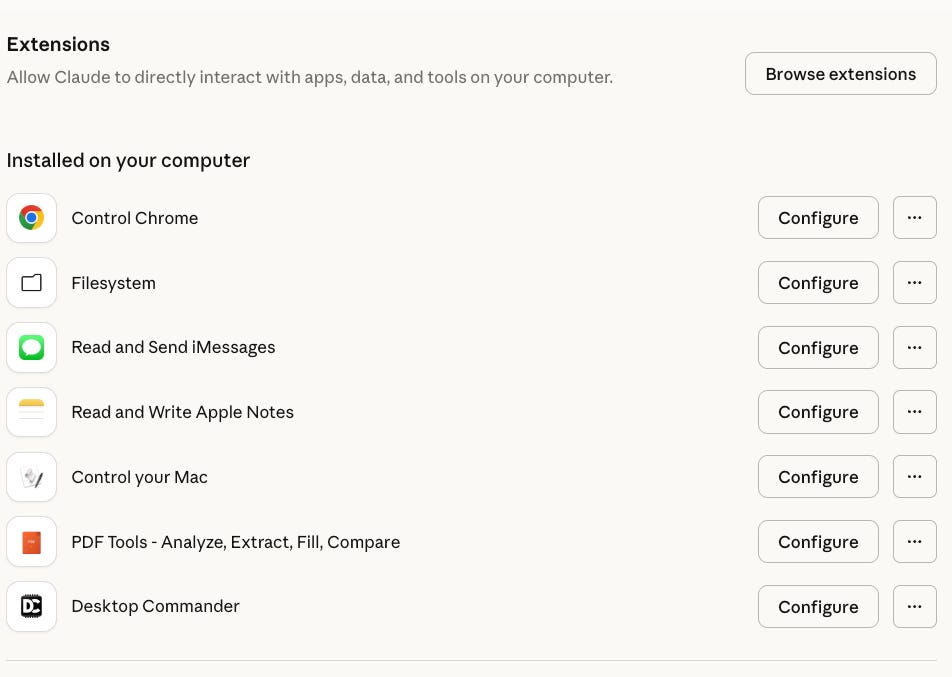Image resolution: width=952 pixels, height=677 pixels.
Task: Configure the Filesystem extension
Action: coord(818,283)
